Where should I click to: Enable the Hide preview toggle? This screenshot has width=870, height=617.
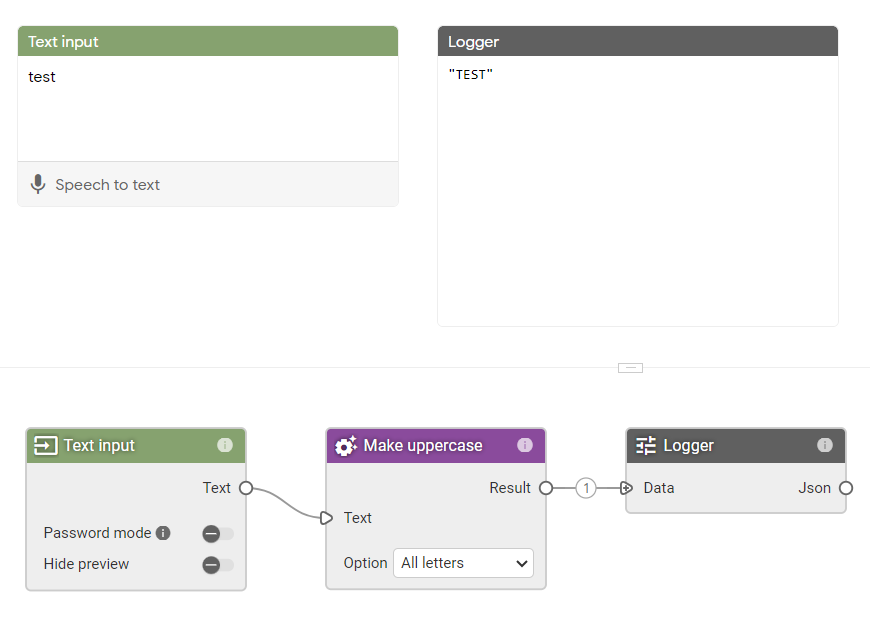click(218, 565)
